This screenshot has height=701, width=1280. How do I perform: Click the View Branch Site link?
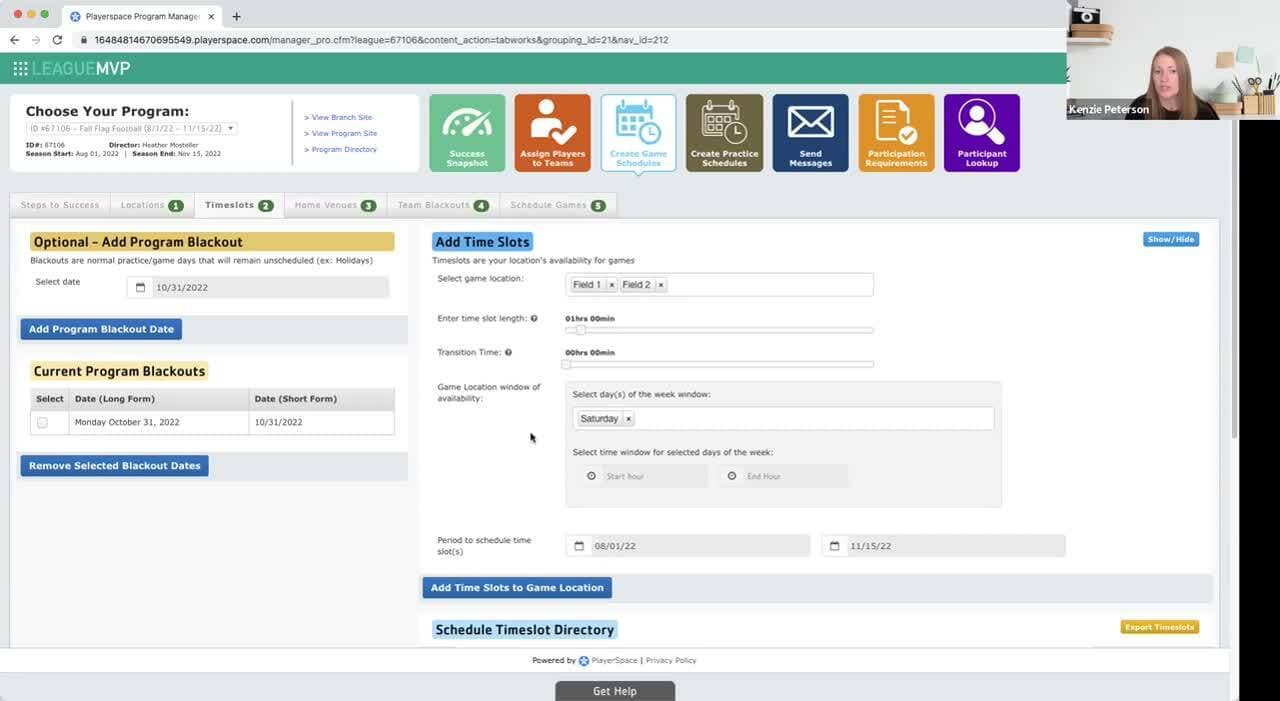[341, 117]
